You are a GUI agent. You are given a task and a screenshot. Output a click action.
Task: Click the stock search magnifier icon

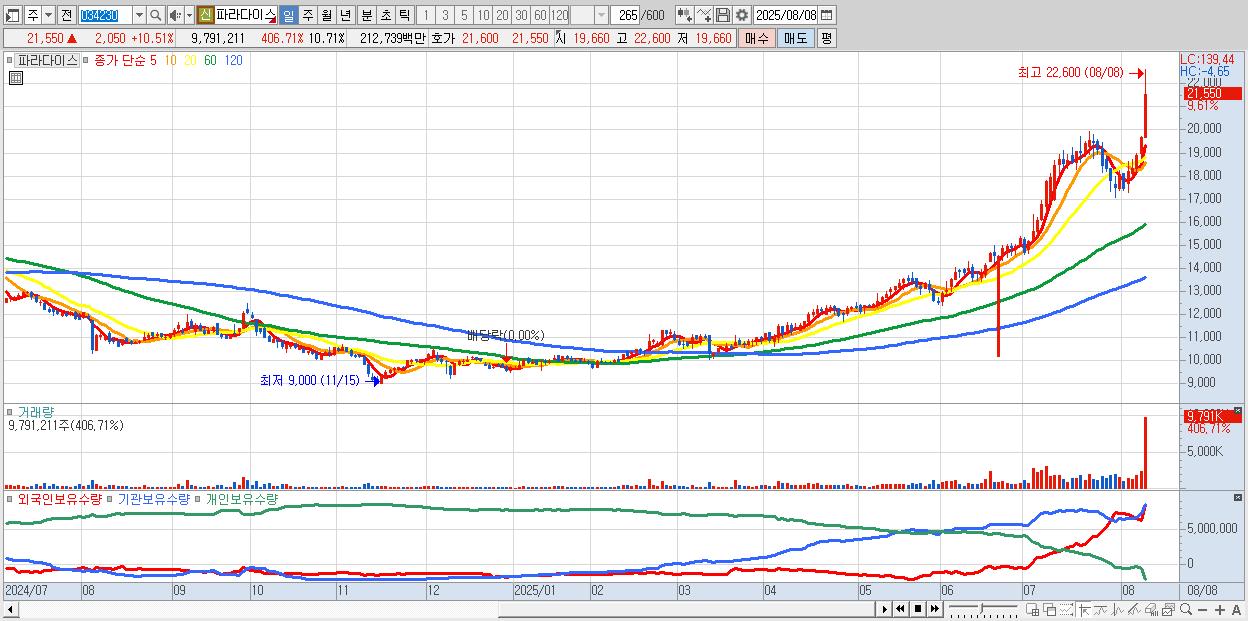(156, 15)
